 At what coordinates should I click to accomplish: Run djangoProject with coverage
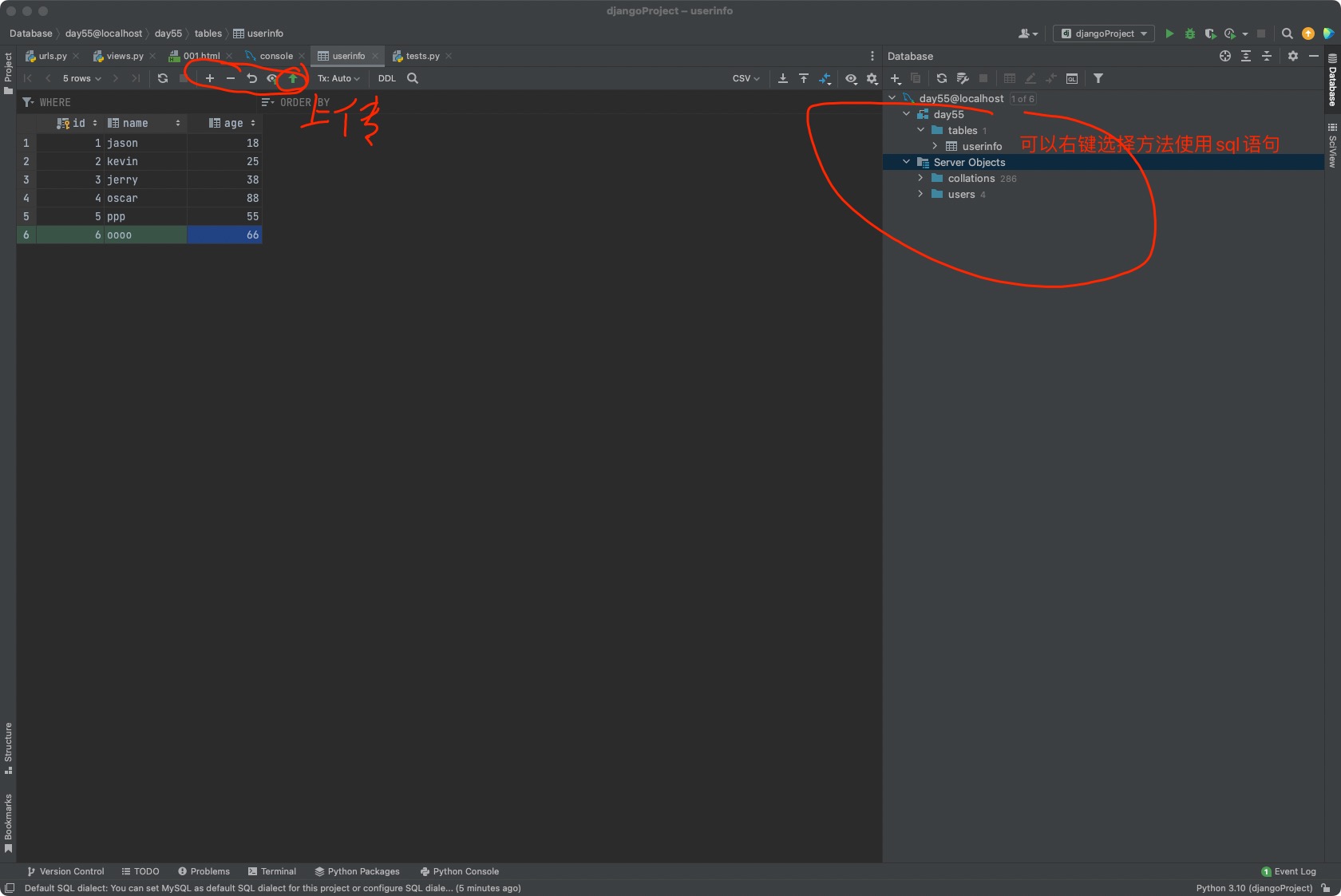click(x=1211, y=34)
